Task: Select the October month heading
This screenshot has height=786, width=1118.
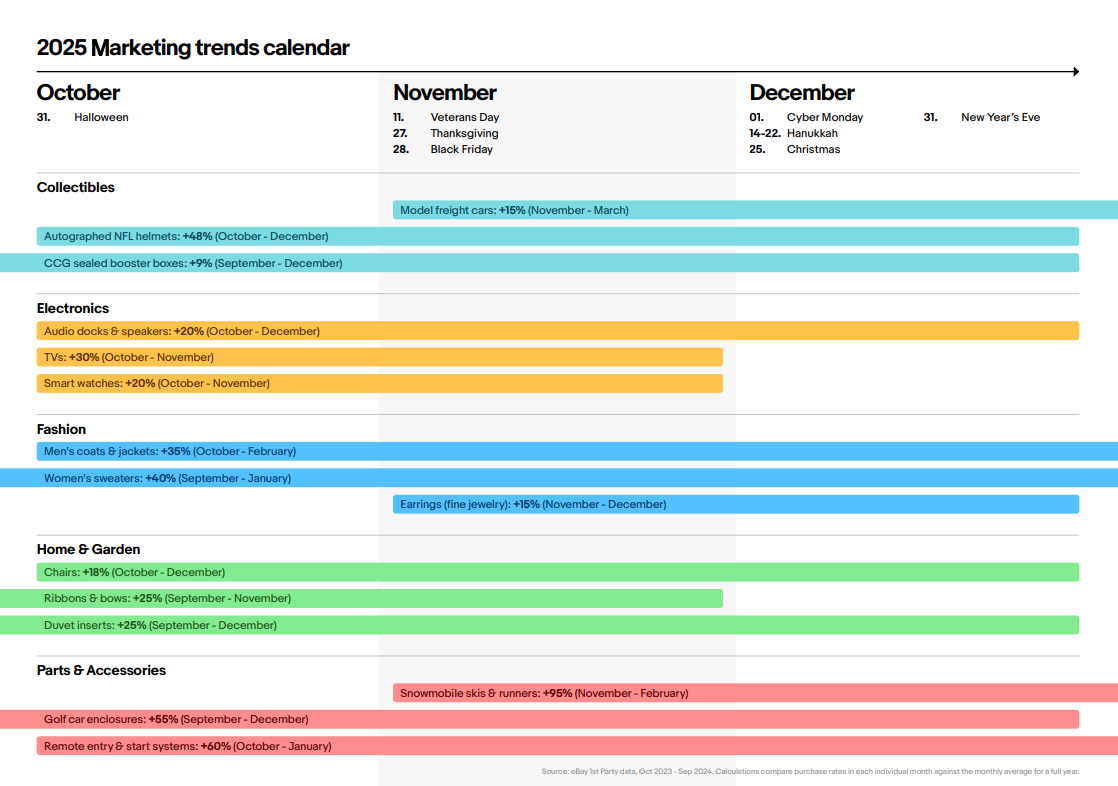Action: coord(78,93)
